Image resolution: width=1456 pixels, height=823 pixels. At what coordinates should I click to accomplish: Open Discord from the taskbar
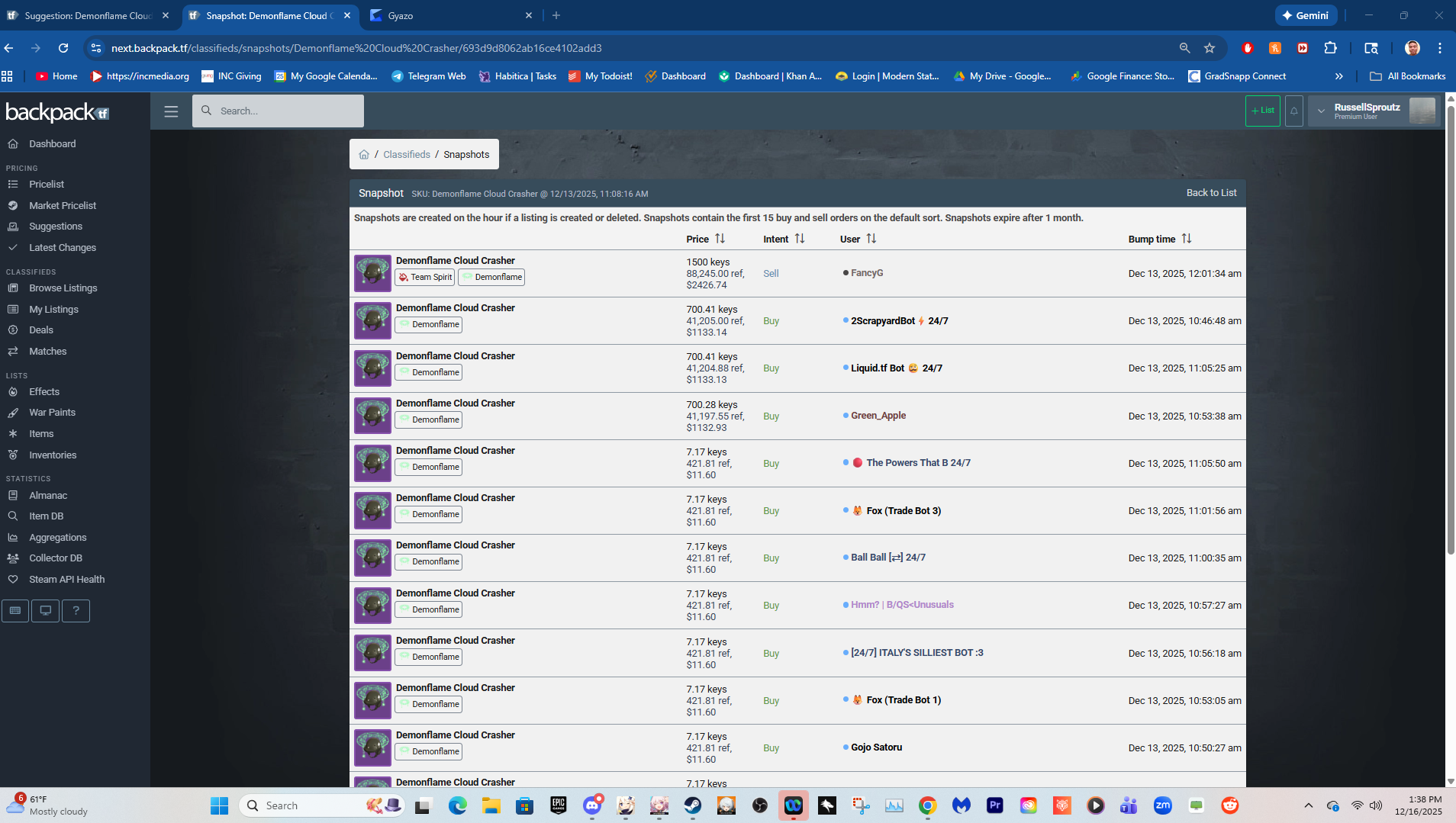[x=592, y=805]
